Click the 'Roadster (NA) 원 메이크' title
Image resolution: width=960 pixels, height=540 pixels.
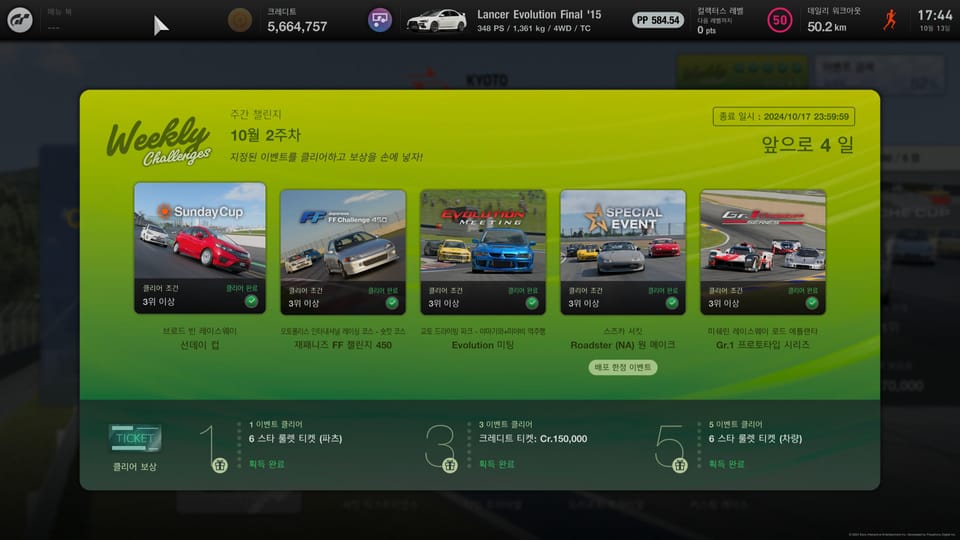tap(623, 345)
